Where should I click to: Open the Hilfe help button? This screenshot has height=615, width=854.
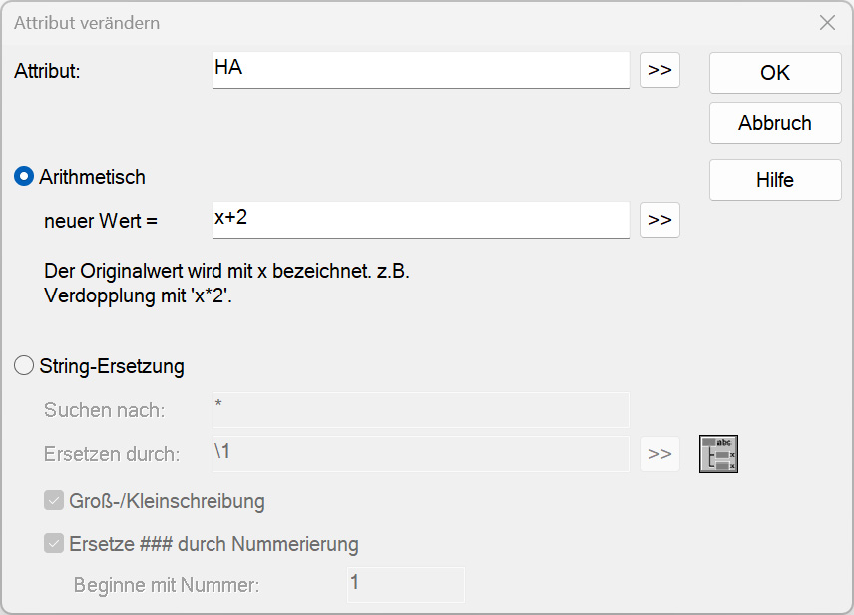tap(775, 180)
